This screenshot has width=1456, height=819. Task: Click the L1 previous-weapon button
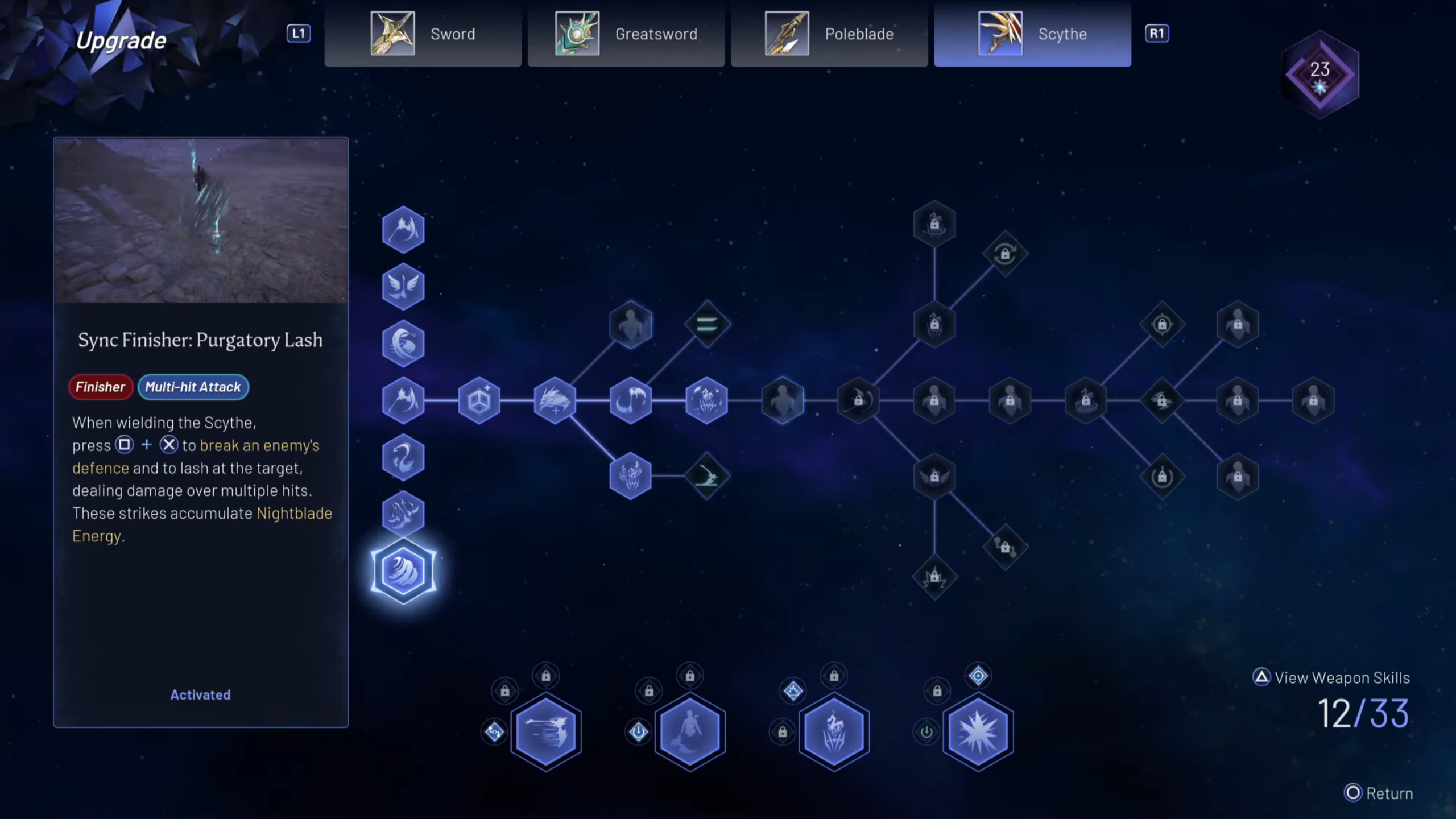[x=299, y=34]
